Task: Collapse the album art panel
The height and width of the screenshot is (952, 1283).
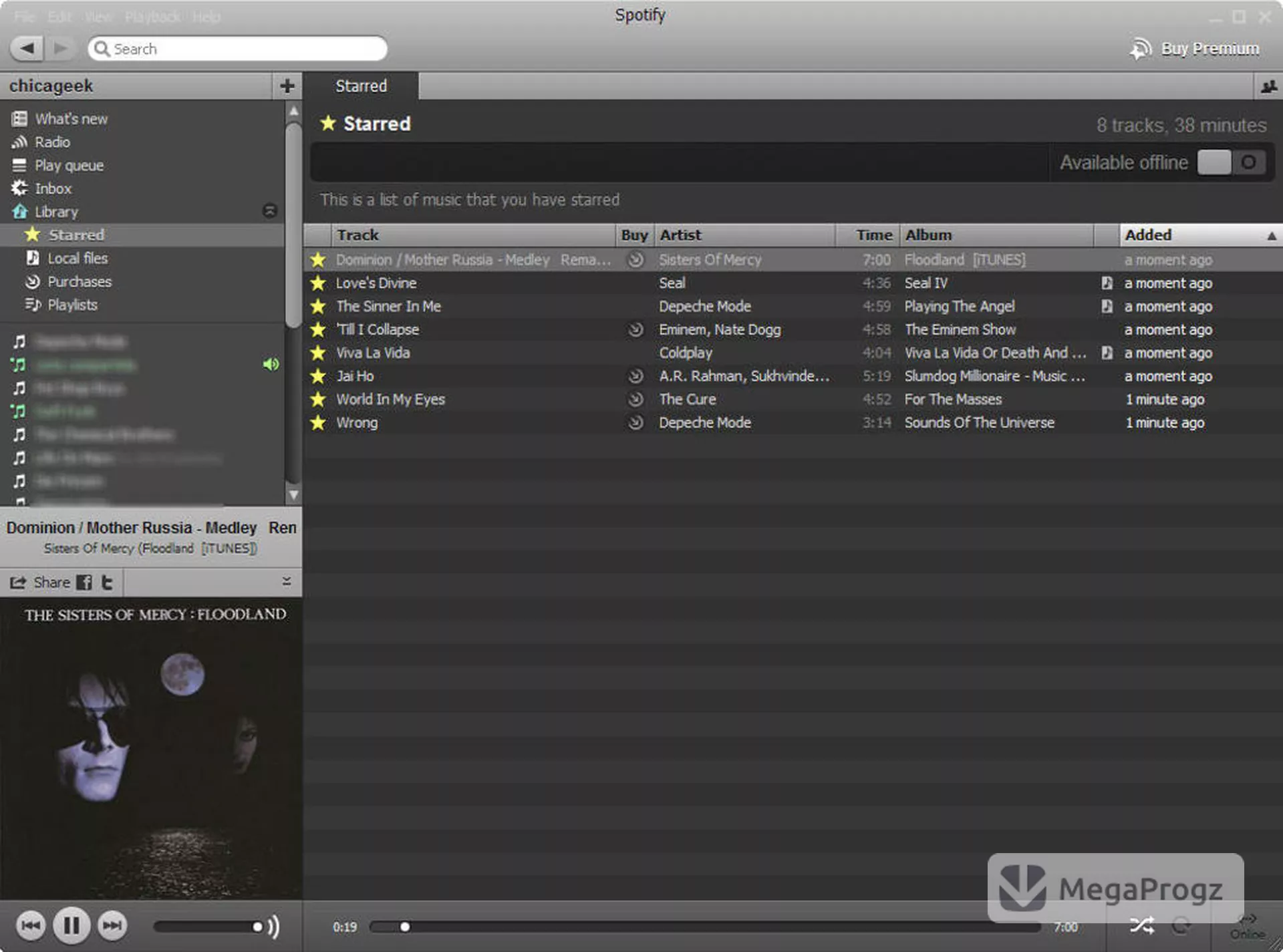Action: [287, 582]
